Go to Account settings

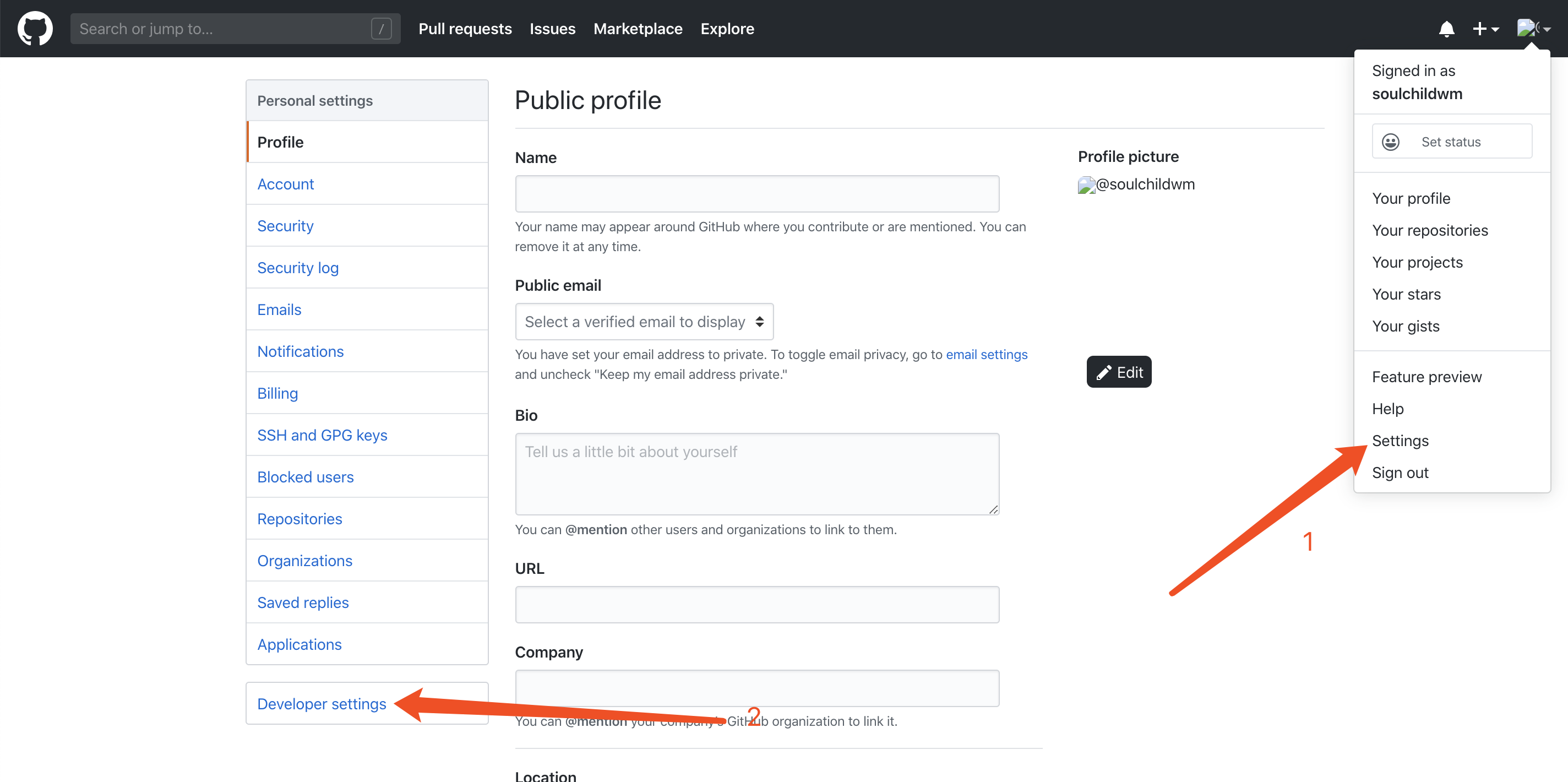click(x=367, y=184)
